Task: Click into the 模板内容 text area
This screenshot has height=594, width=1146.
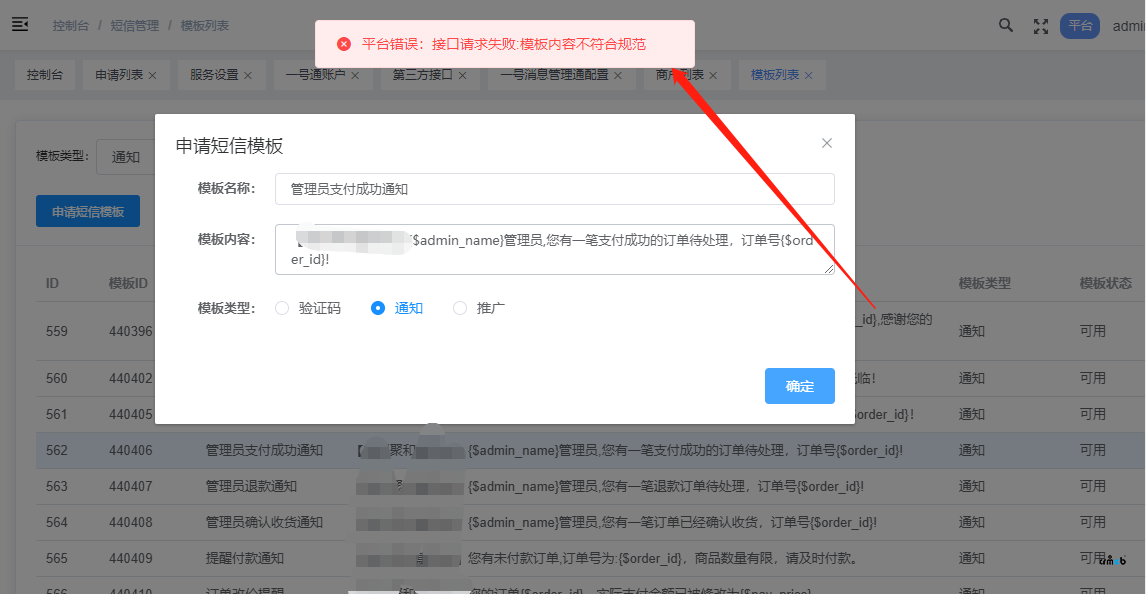Action: 555,250
